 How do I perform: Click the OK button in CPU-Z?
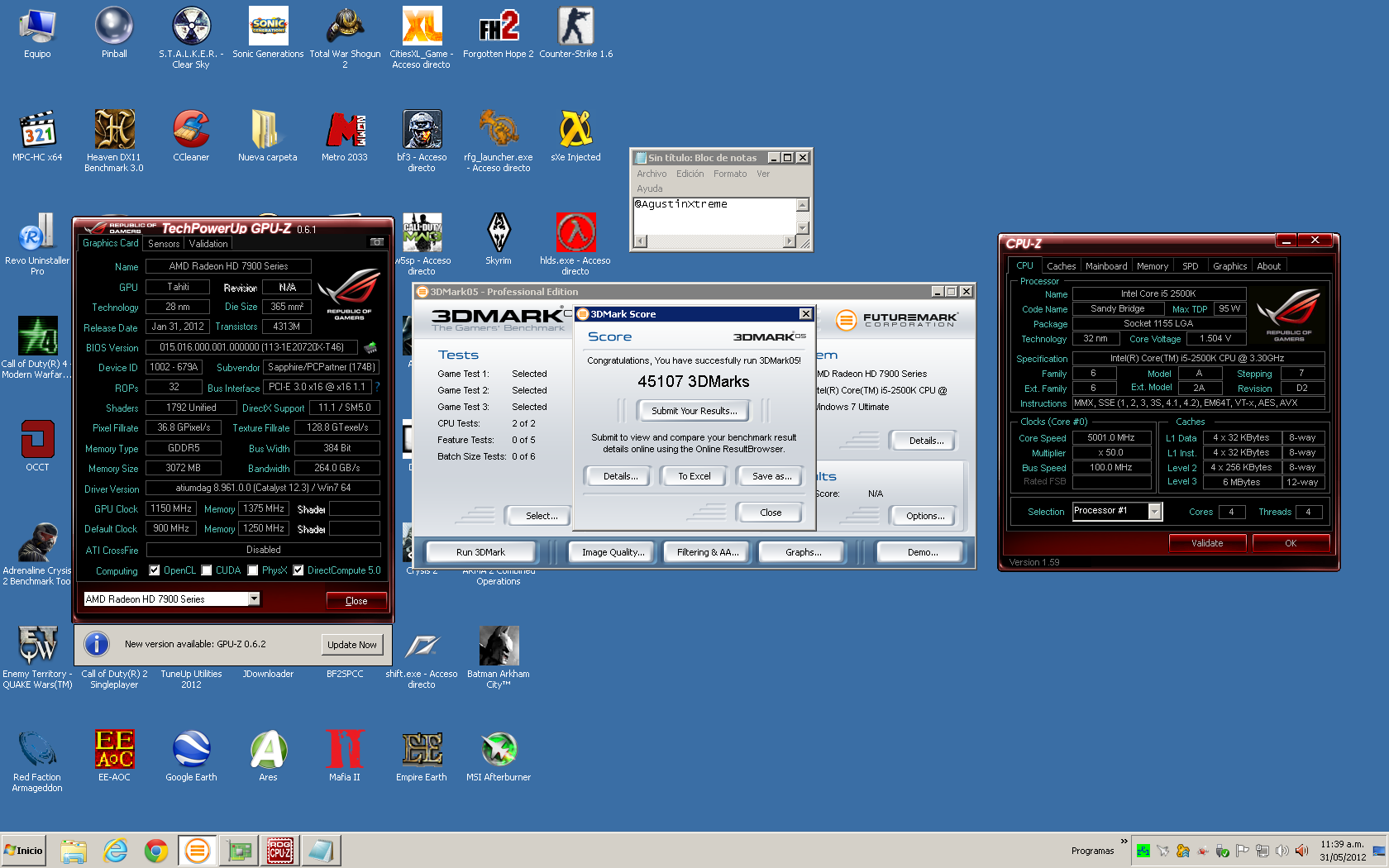(1290, 543)
